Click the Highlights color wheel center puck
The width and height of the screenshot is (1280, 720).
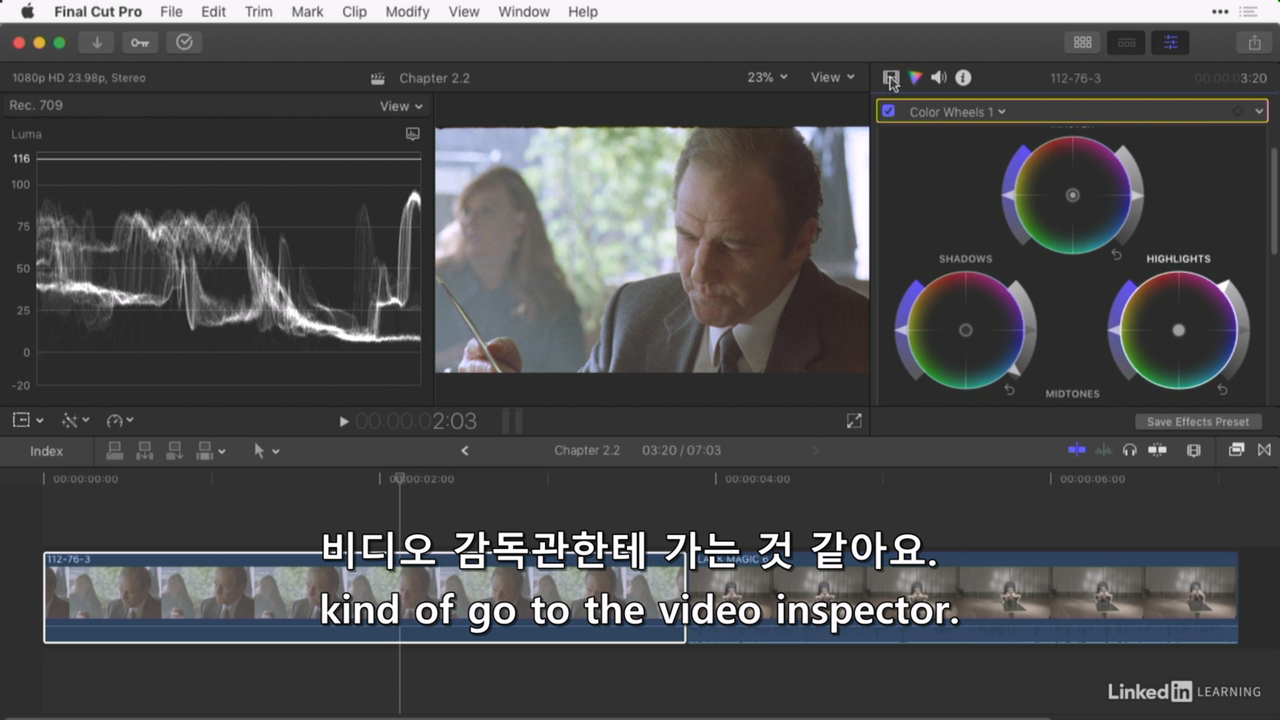1178,330
